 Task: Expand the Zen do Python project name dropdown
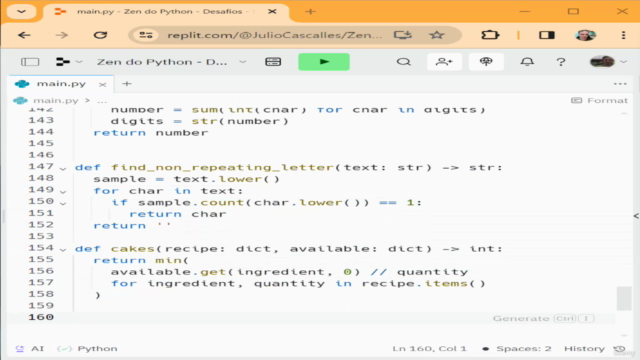pyautogui.click(x=243, y=62)
